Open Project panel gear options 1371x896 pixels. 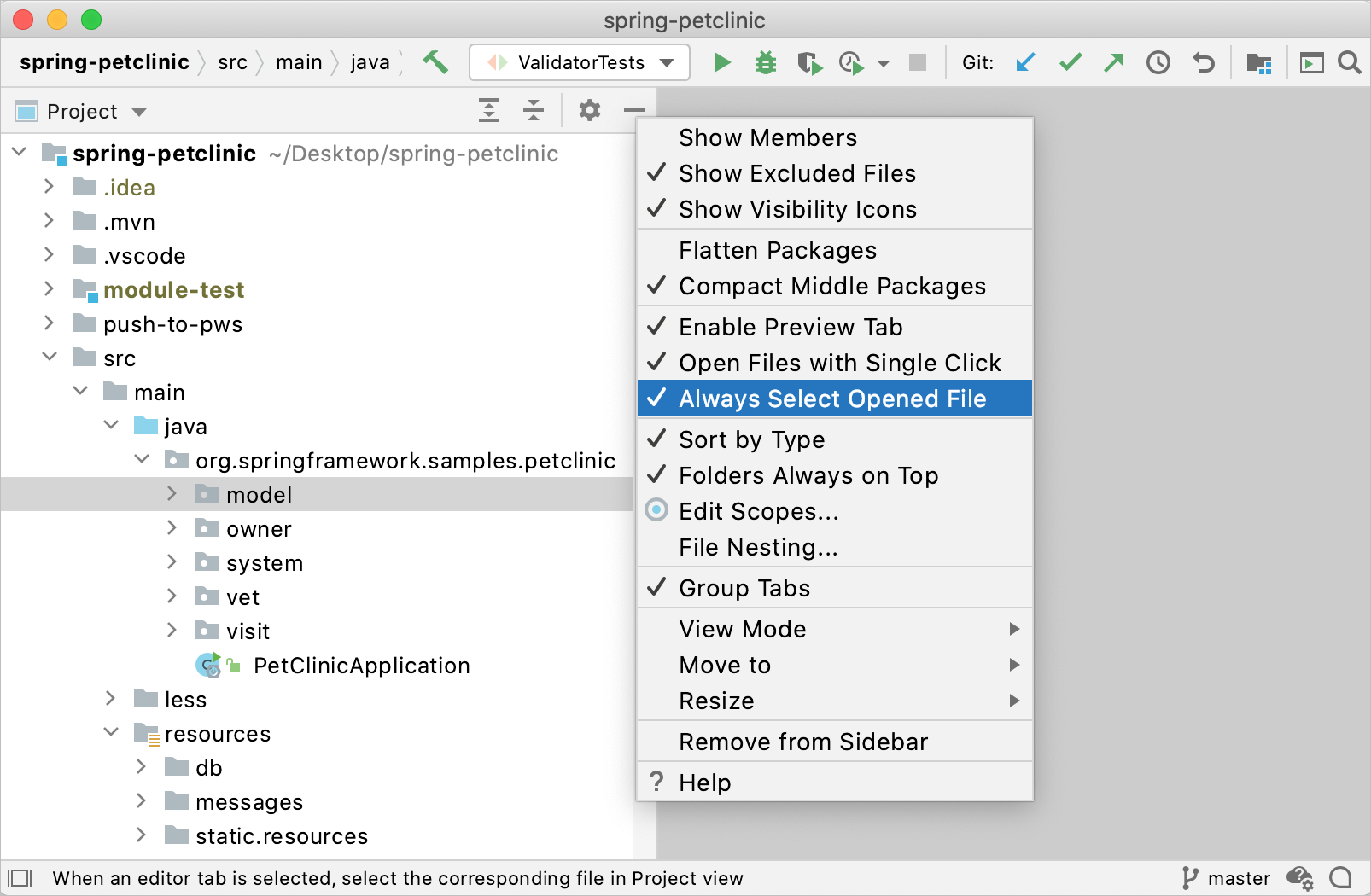coord(590,110)
